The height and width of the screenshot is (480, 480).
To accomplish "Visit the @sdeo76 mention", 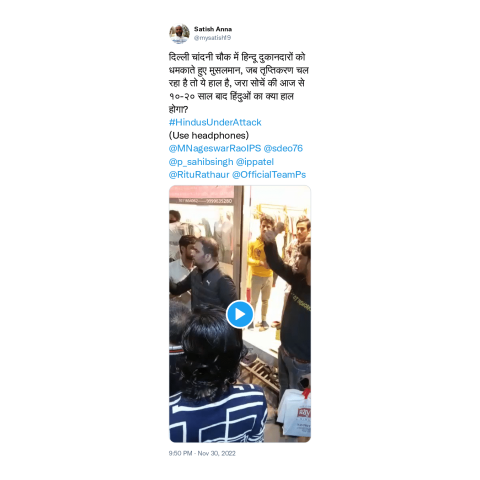I will pos(283,148).
